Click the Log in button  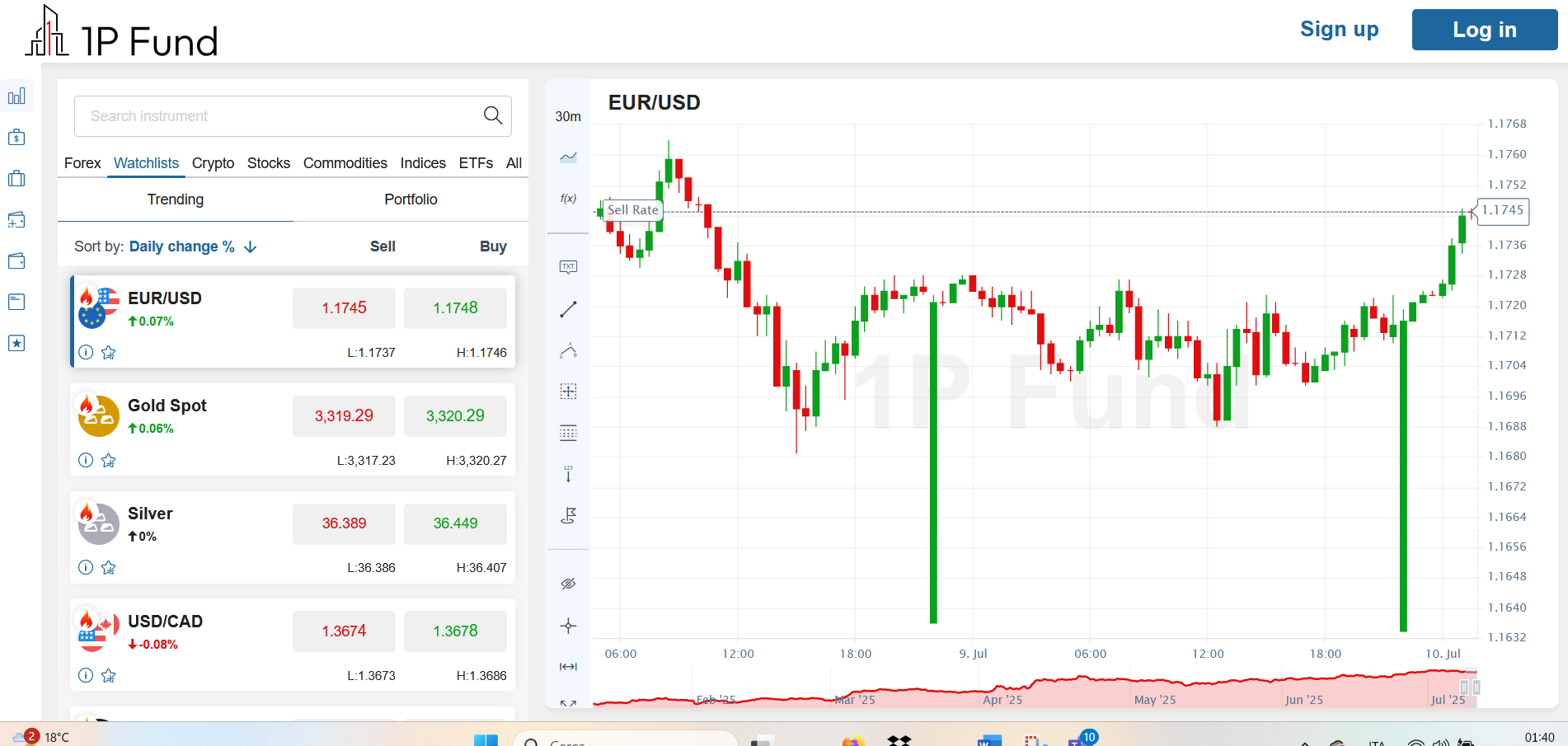click(1484, 29)
